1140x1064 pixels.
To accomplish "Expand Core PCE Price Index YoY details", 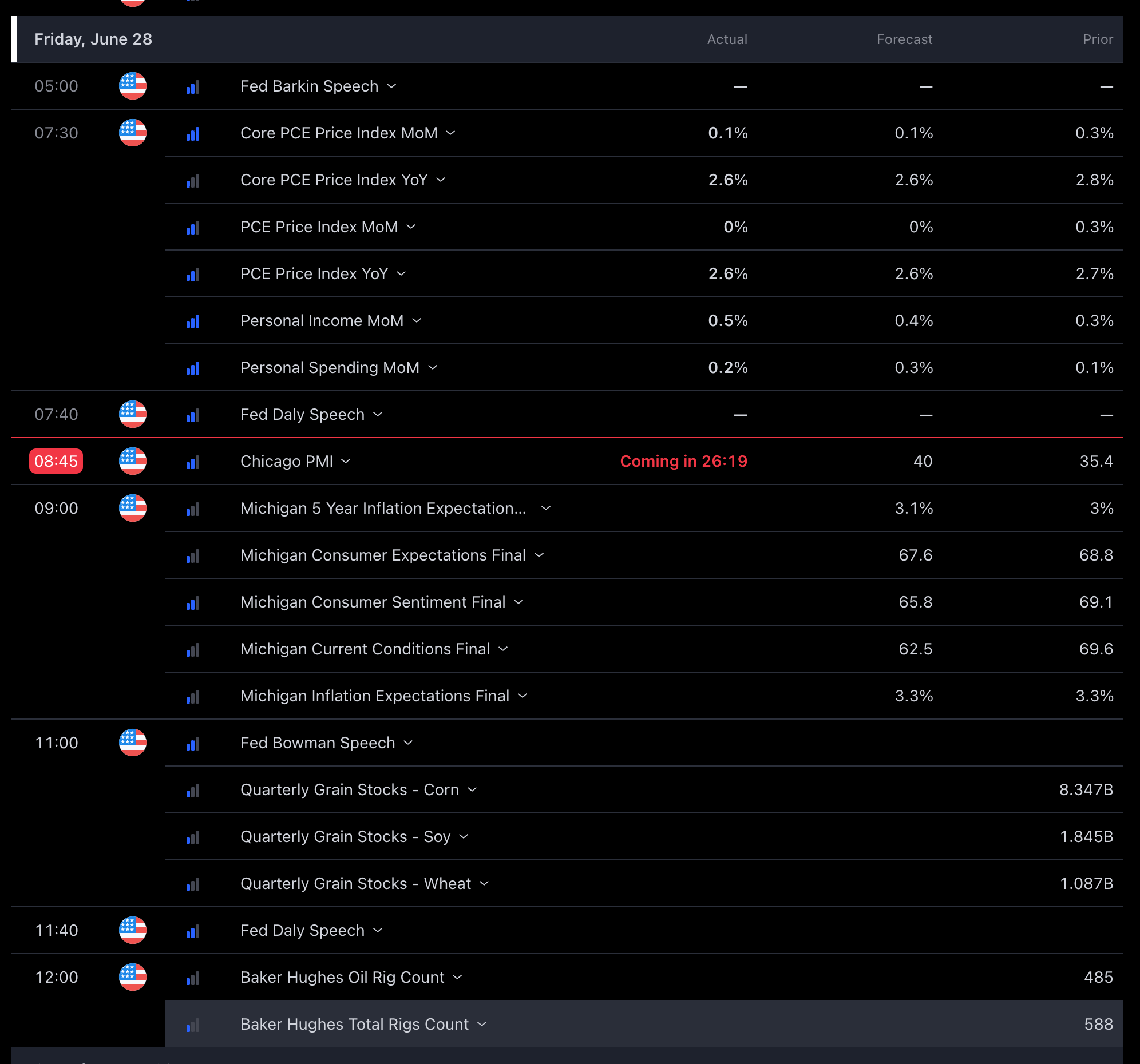I will [x=441, y=180].
